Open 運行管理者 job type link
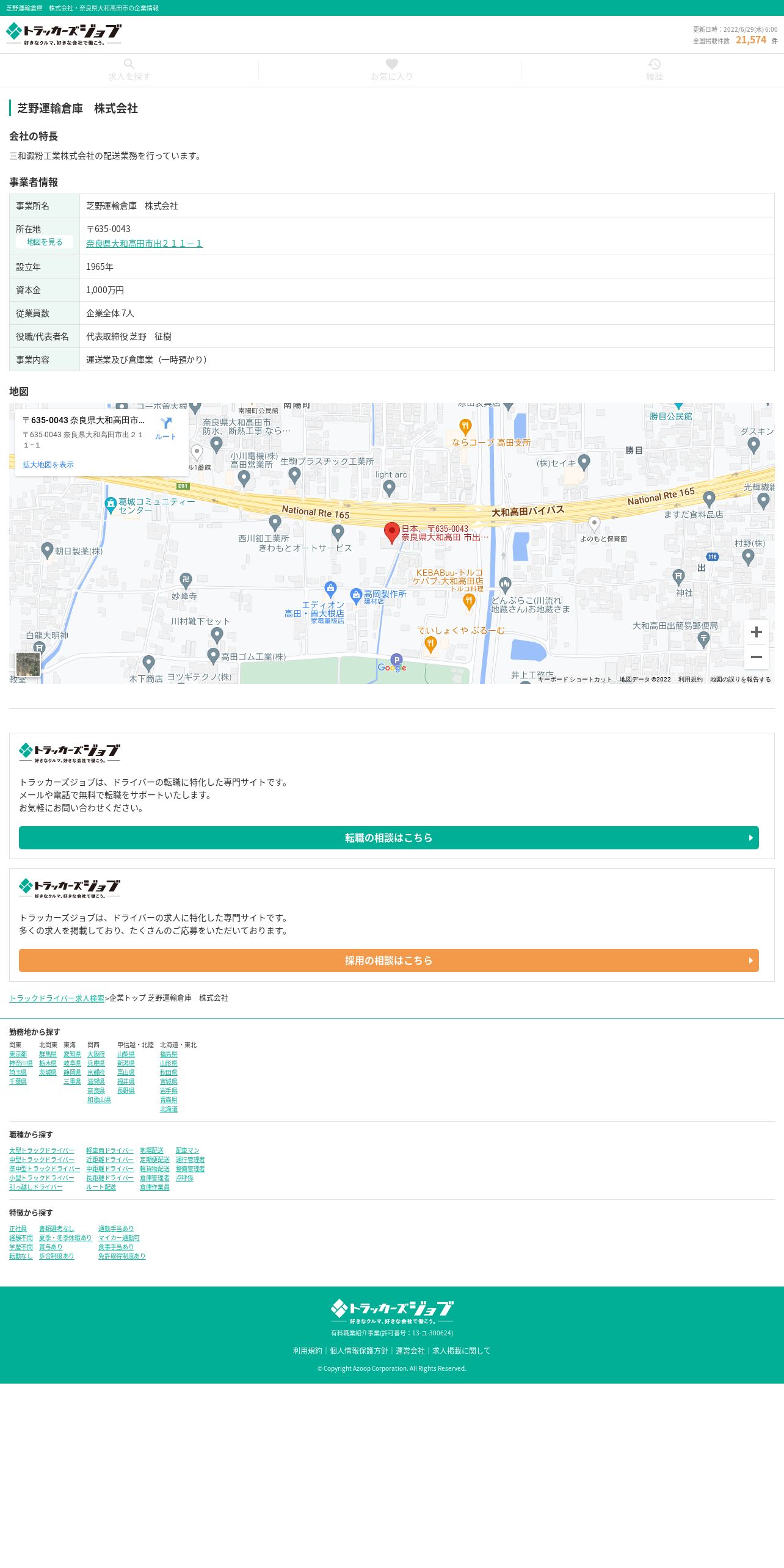The height and width of the screenshot is (1568, 784). [x=191, y=1160]
